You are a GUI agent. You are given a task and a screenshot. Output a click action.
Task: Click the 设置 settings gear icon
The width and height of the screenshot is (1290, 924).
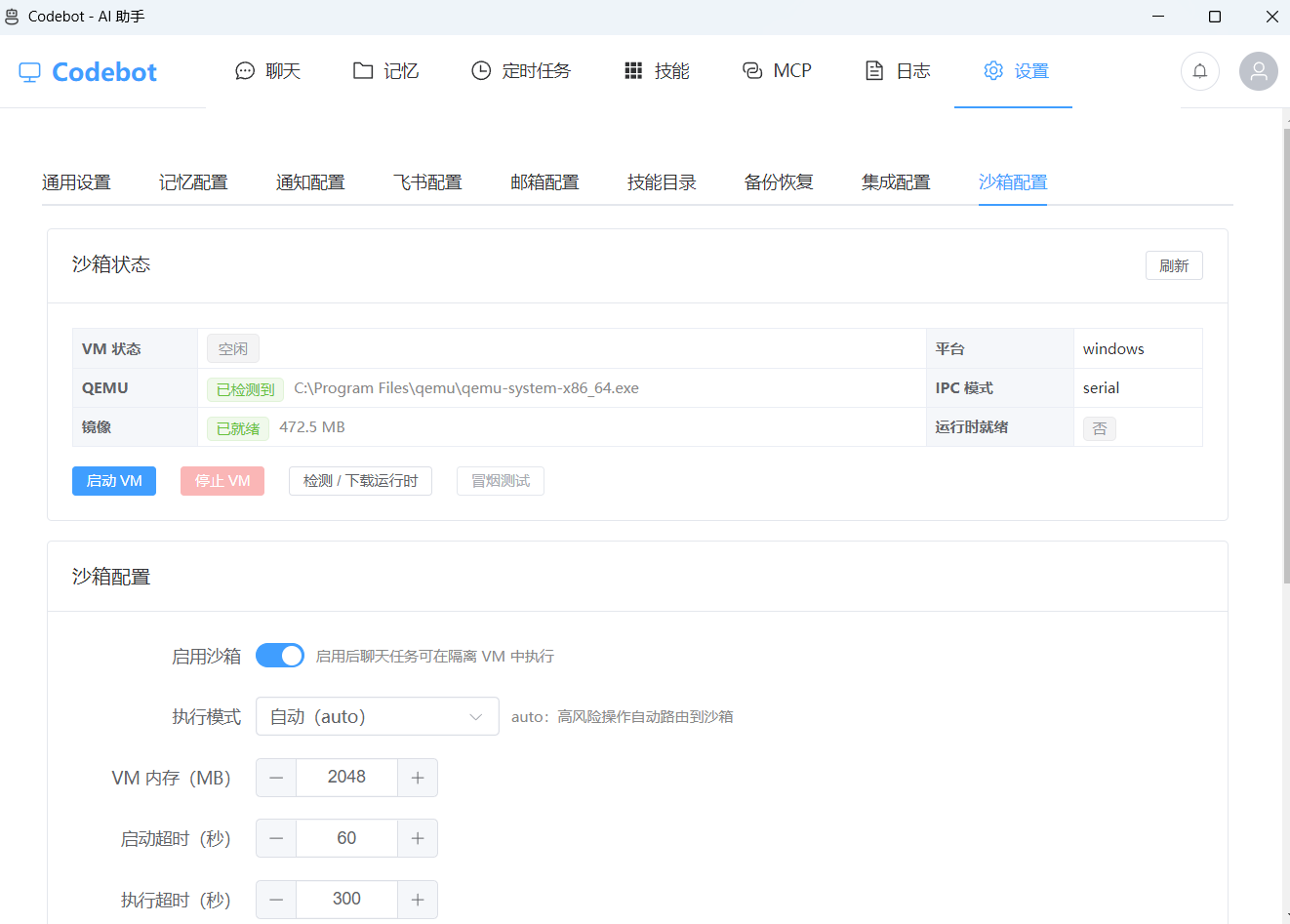pos(993,70)
